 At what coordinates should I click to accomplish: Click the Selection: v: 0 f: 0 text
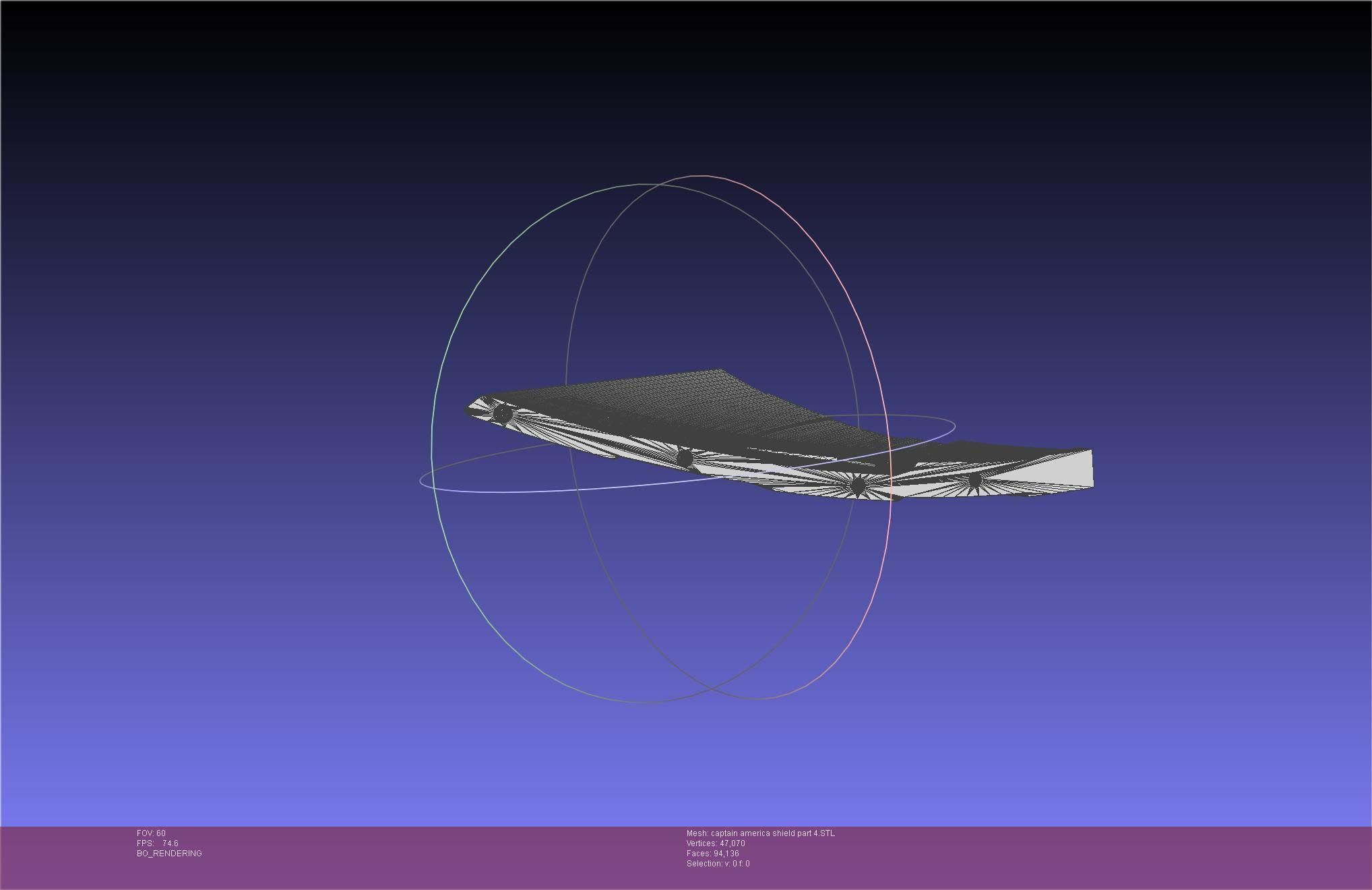click(x=718, y=864)
